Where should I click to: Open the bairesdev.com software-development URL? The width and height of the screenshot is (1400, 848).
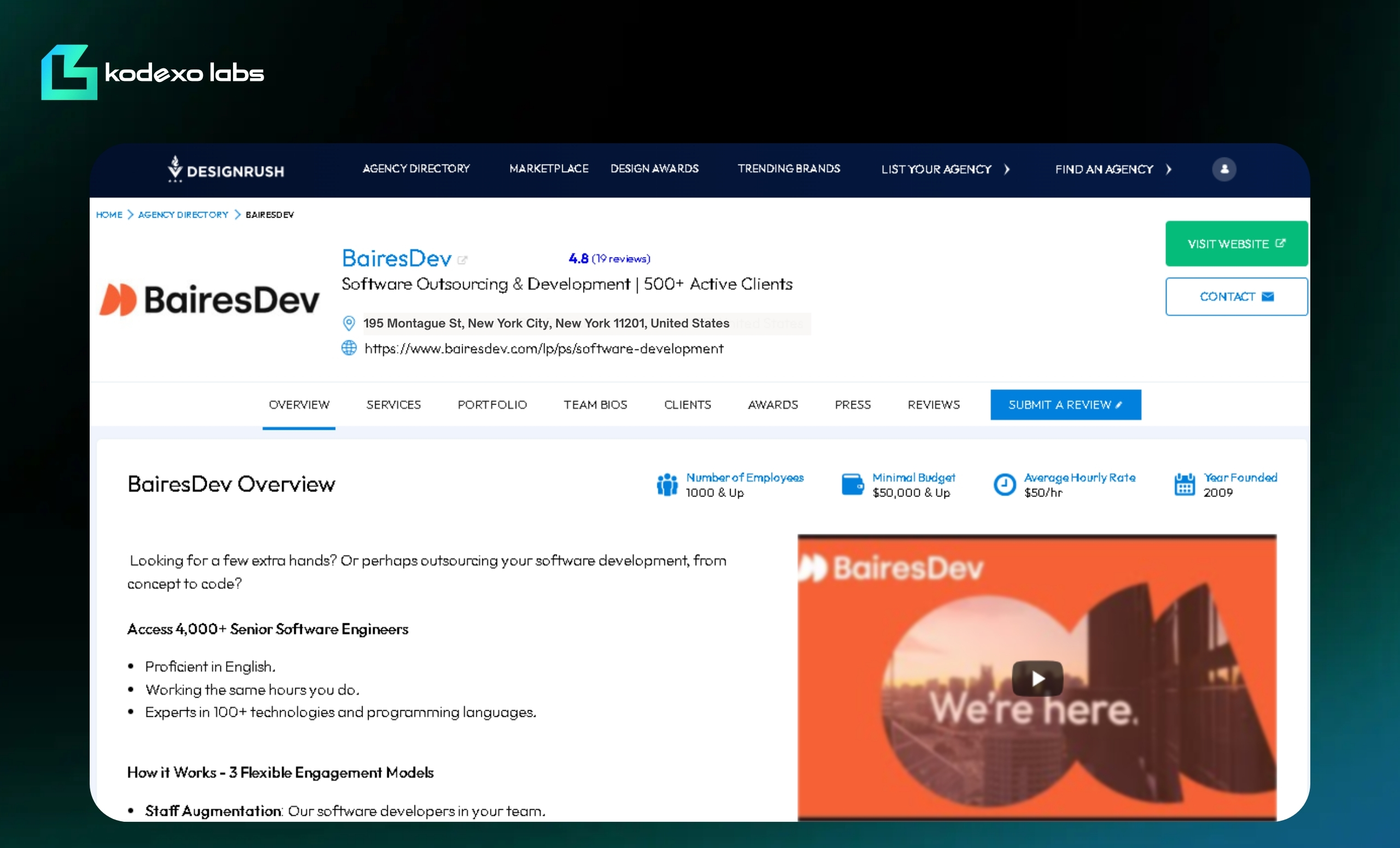(544, 348)
